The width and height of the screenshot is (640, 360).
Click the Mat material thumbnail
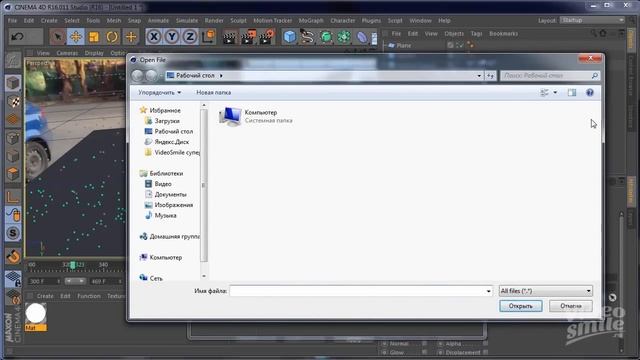(x=36, y=314)
